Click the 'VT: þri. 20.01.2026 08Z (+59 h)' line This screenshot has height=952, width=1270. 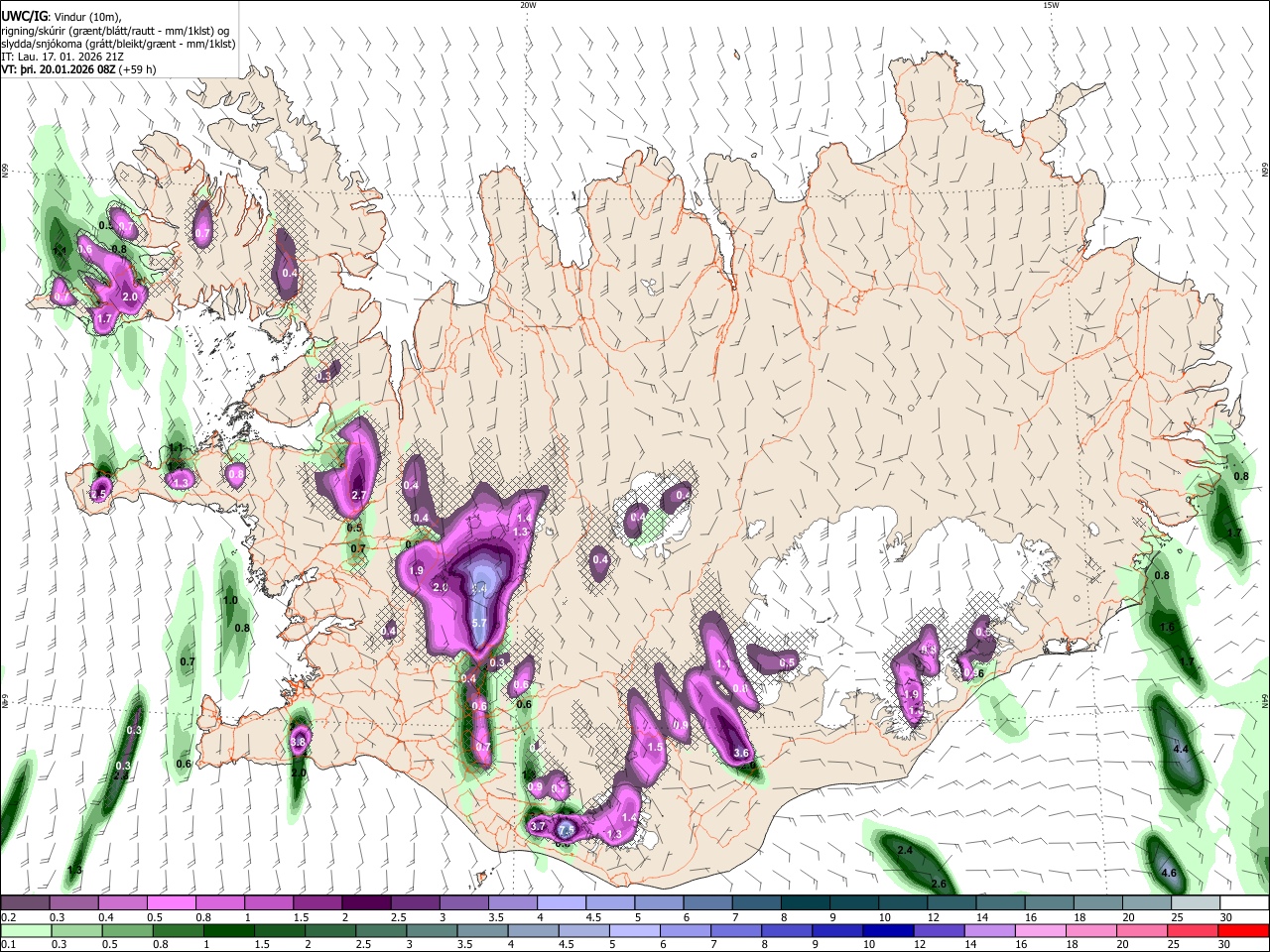[x=78, y=69]
